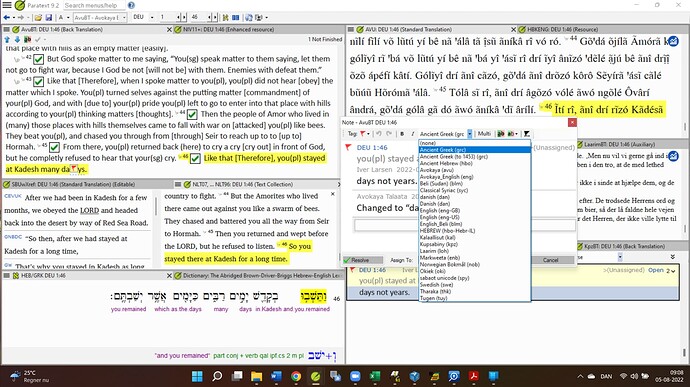Collapse the Ancient Greek language dropdown arrow
The width and height of the screenshot is (690, 387).
coord(470,134)
